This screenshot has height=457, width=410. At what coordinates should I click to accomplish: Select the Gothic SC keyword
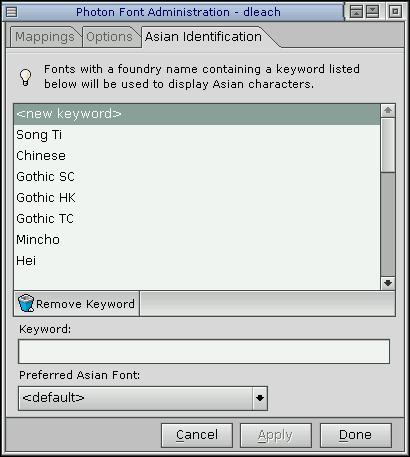point(197,177)
